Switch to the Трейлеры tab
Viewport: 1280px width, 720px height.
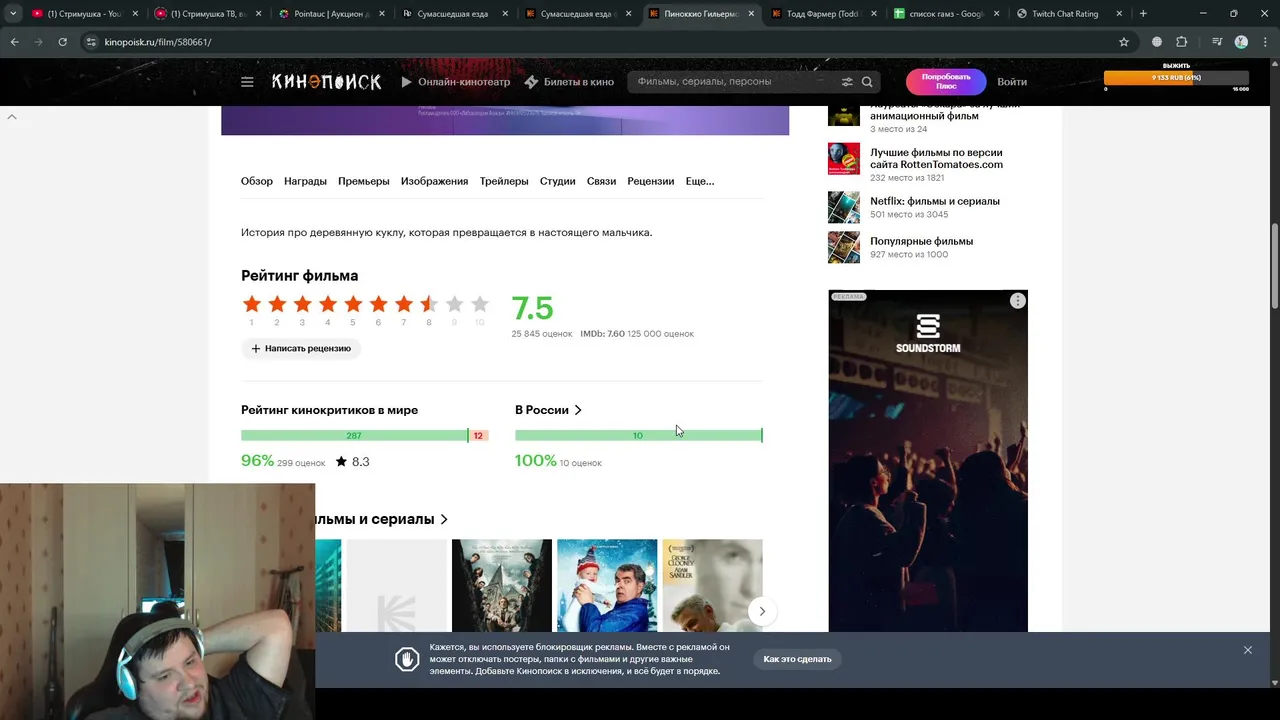pos(504,181)
